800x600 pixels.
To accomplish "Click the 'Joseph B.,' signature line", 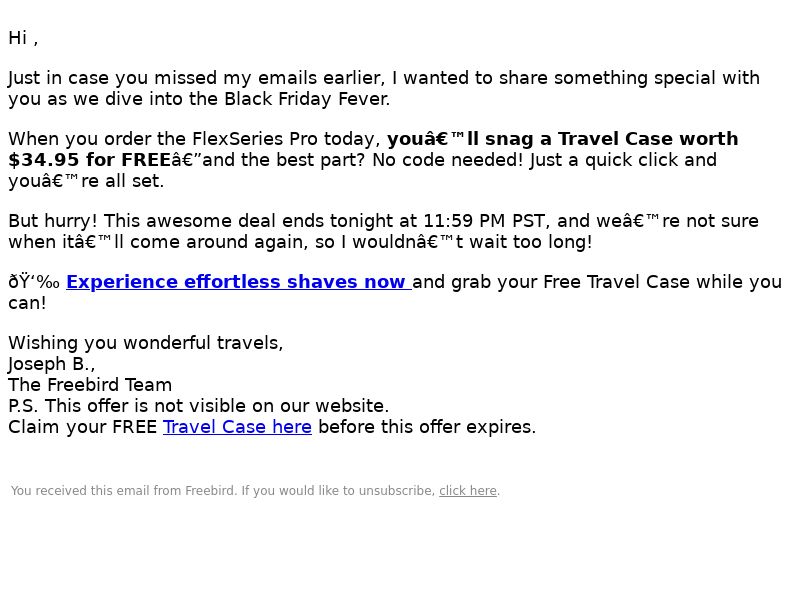I will pos(52,364).
